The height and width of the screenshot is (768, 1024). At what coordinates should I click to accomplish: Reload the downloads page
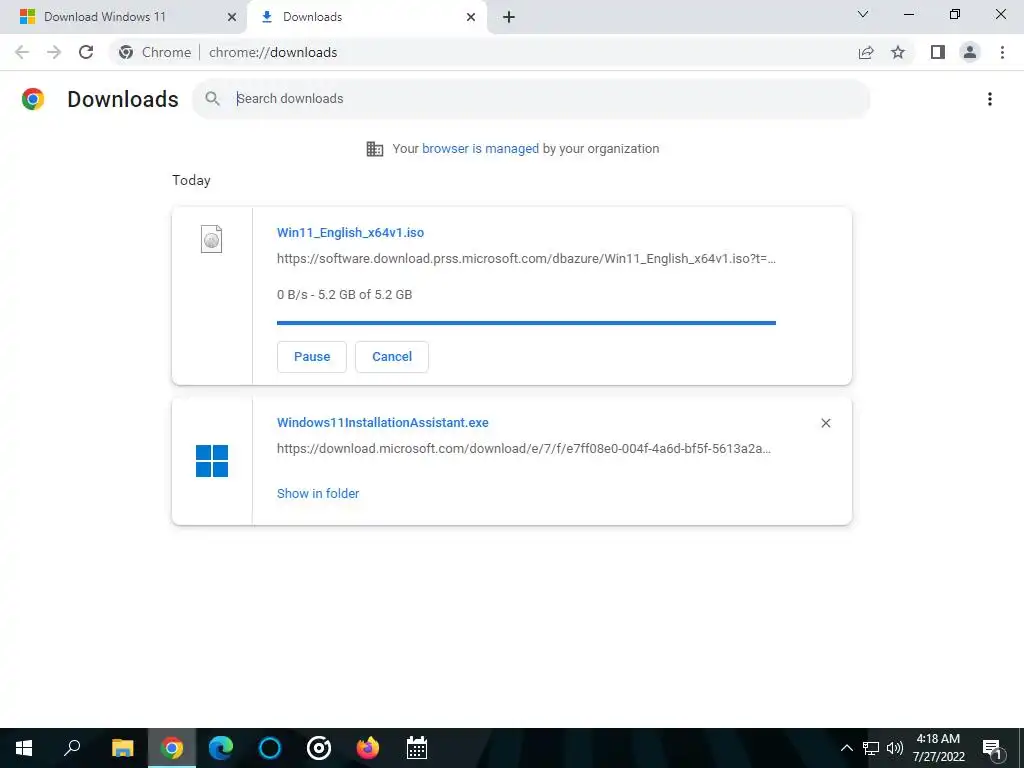pos(86,52)
